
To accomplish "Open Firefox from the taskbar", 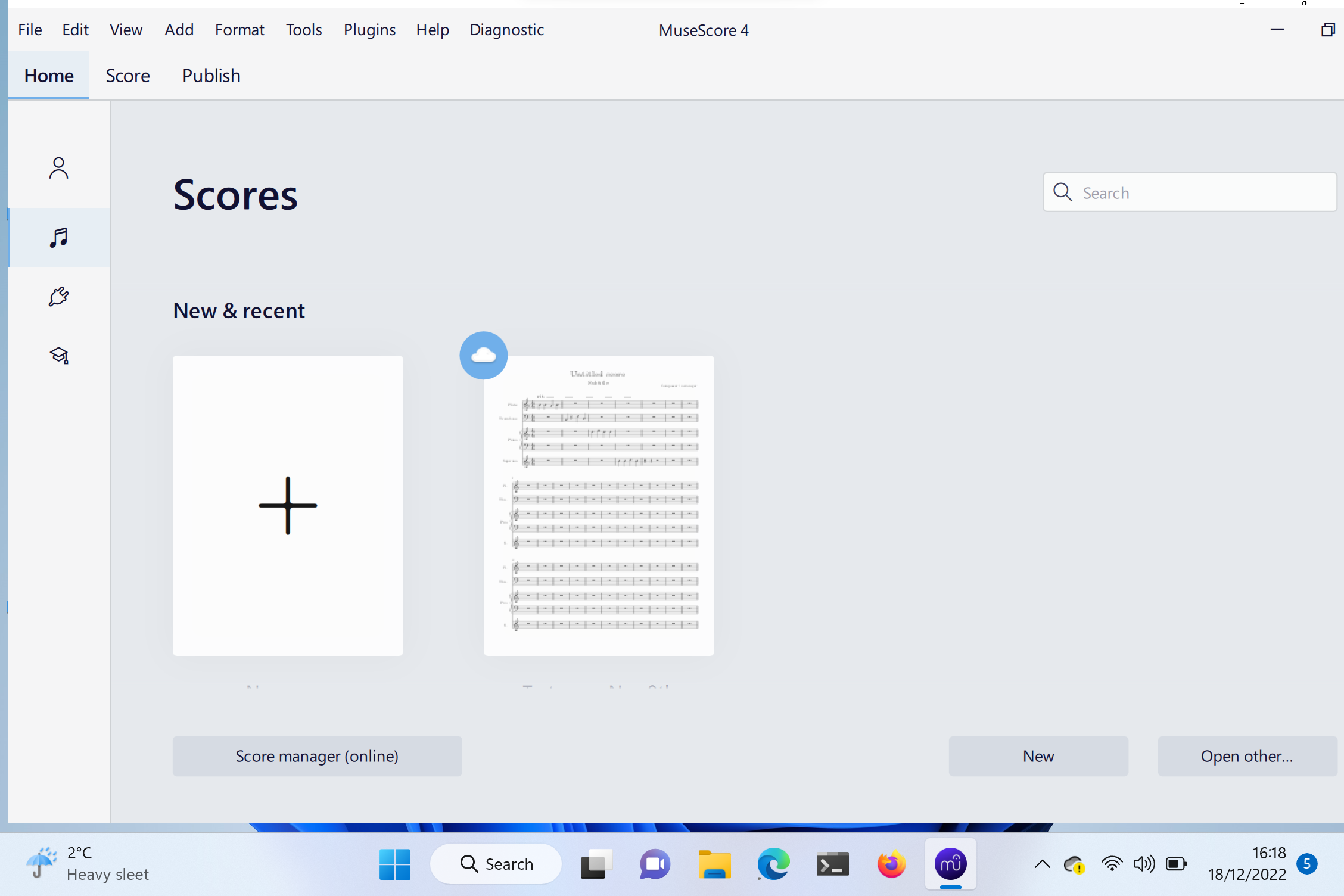I will (x=891, y=864).
